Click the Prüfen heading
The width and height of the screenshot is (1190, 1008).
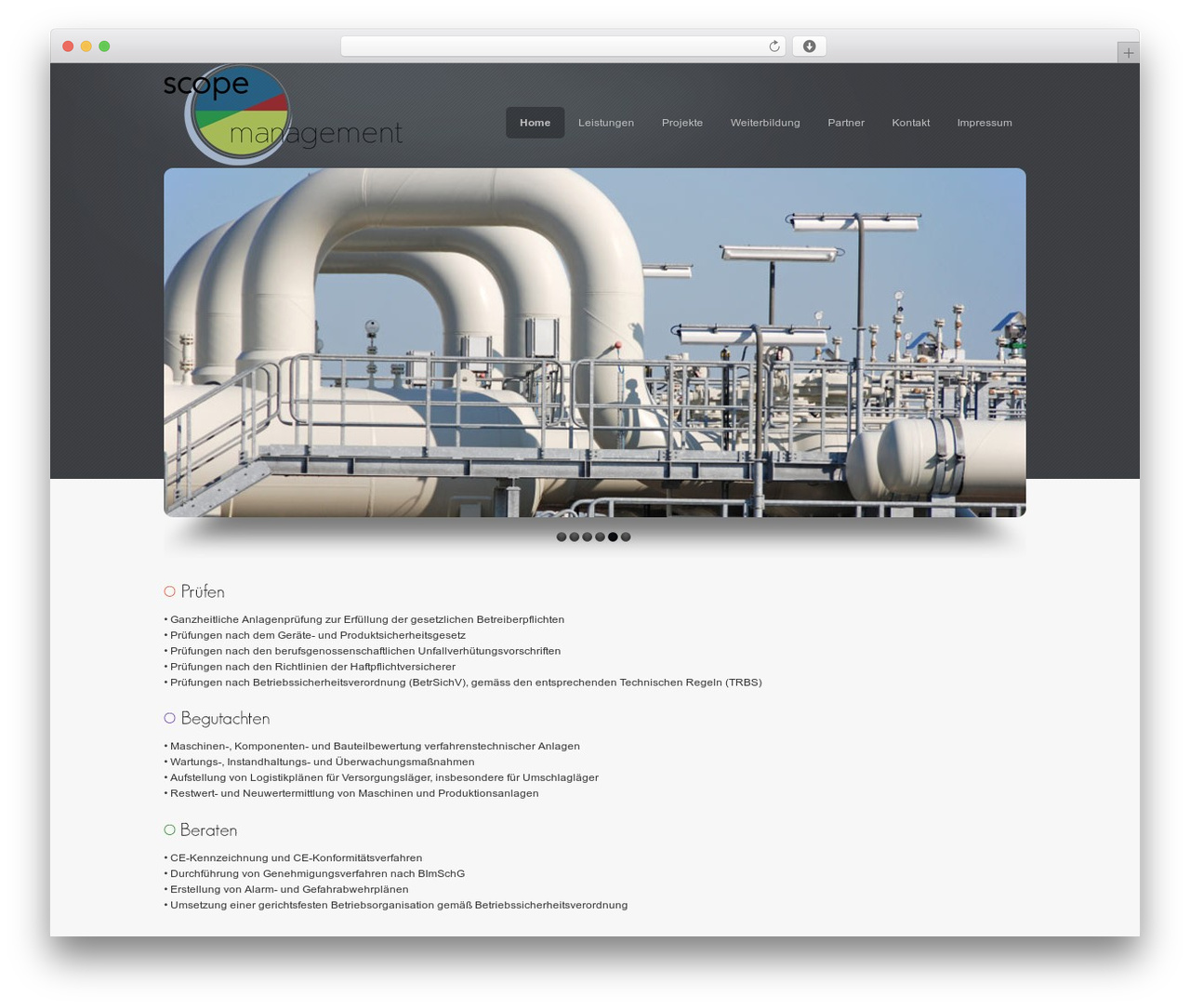(203, 591)
